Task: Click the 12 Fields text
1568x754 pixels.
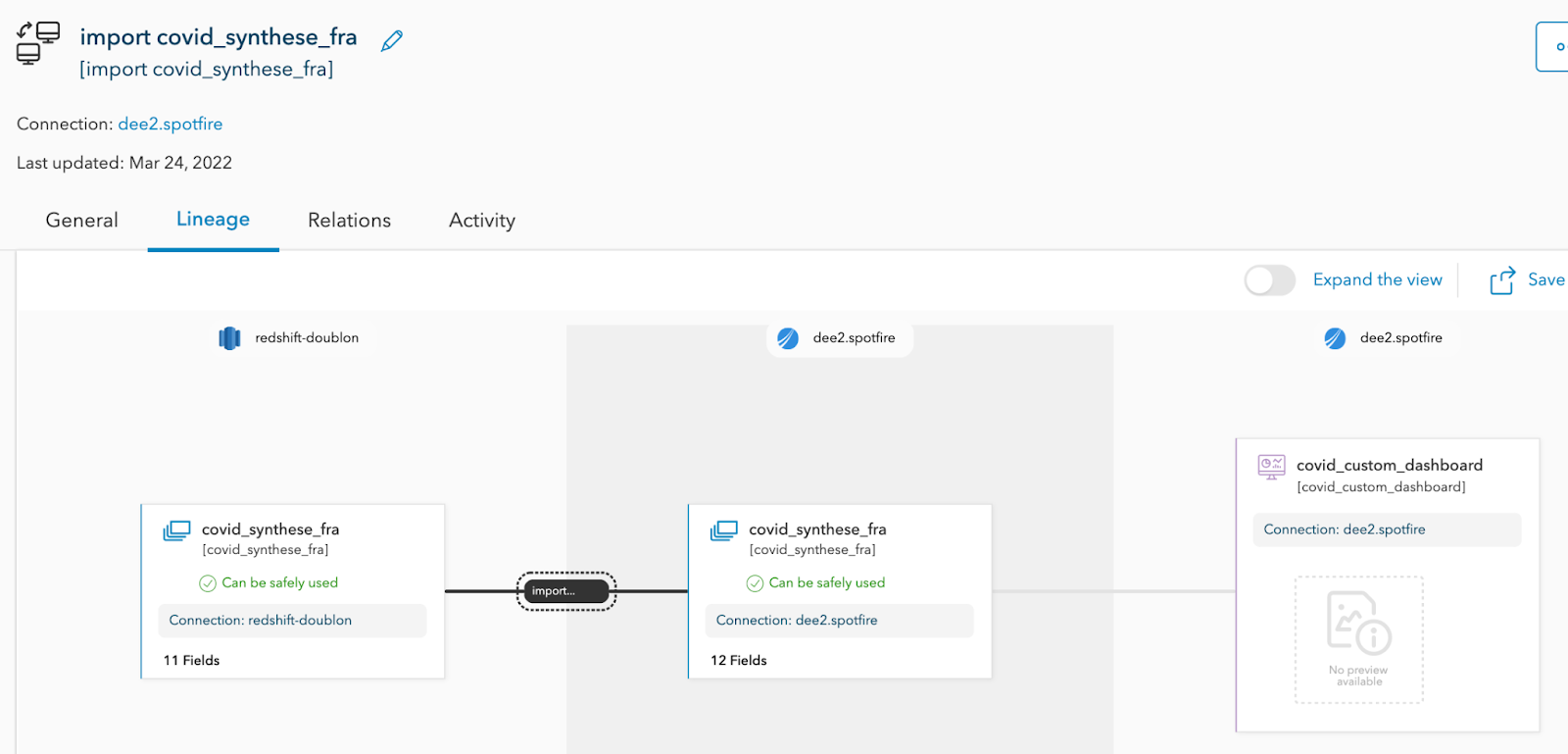Action: tap(739, 661)
